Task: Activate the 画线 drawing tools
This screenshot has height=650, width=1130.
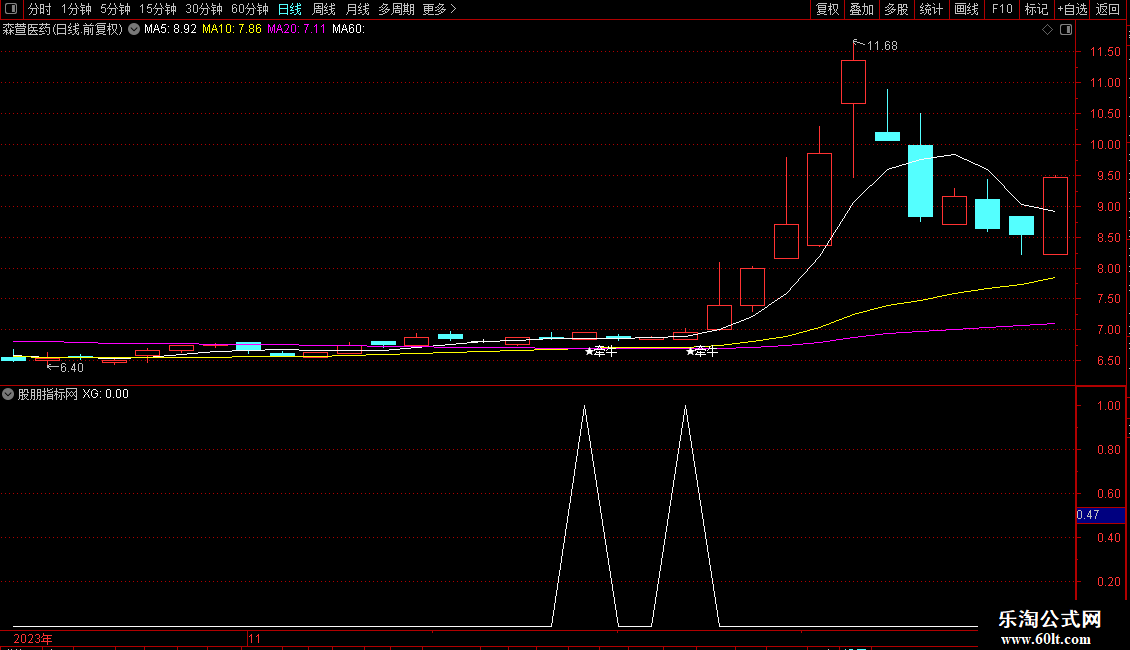Action: pos(966,9)
